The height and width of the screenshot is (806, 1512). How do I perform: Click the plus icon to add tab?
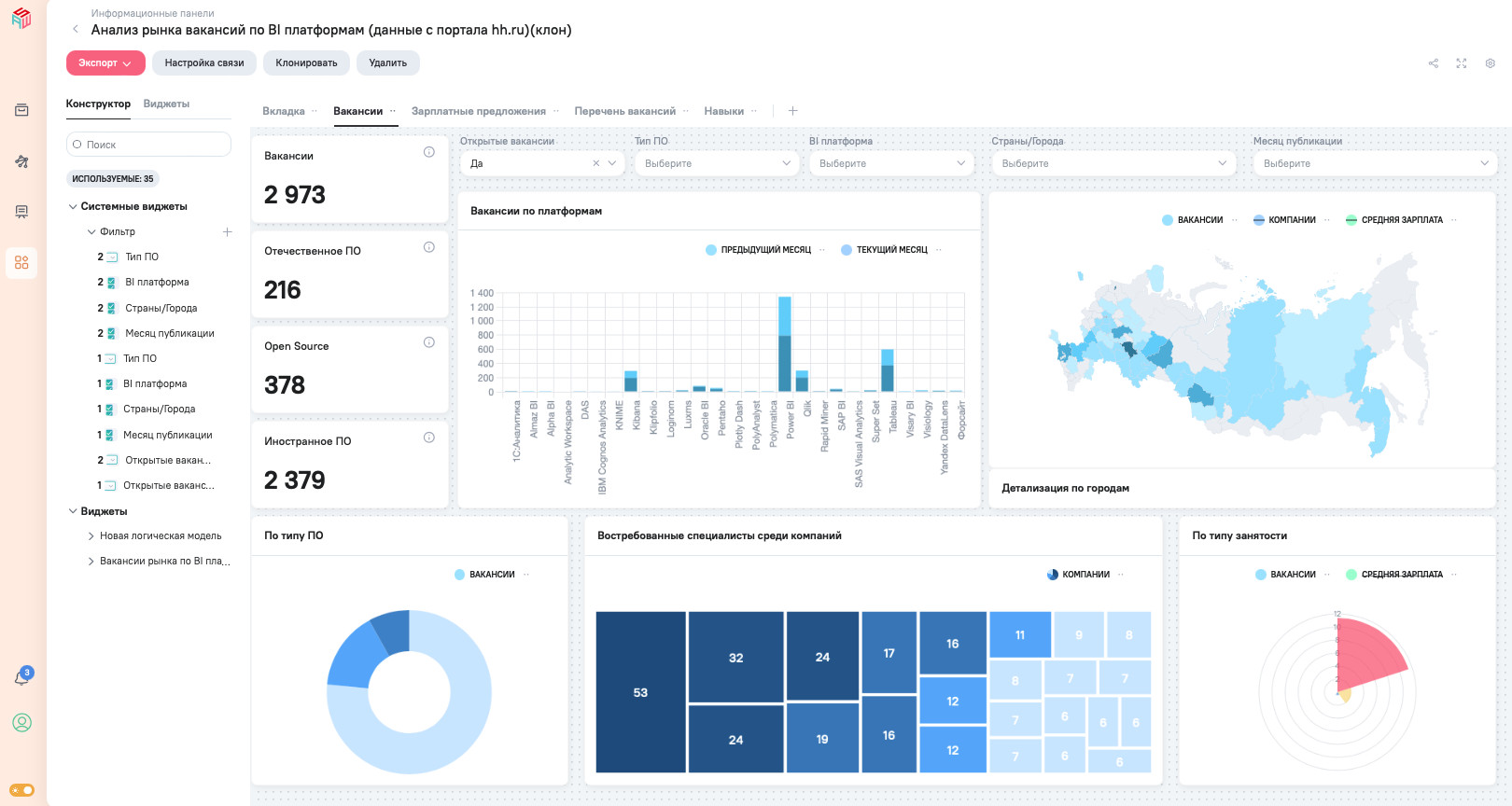pos(792,111)
